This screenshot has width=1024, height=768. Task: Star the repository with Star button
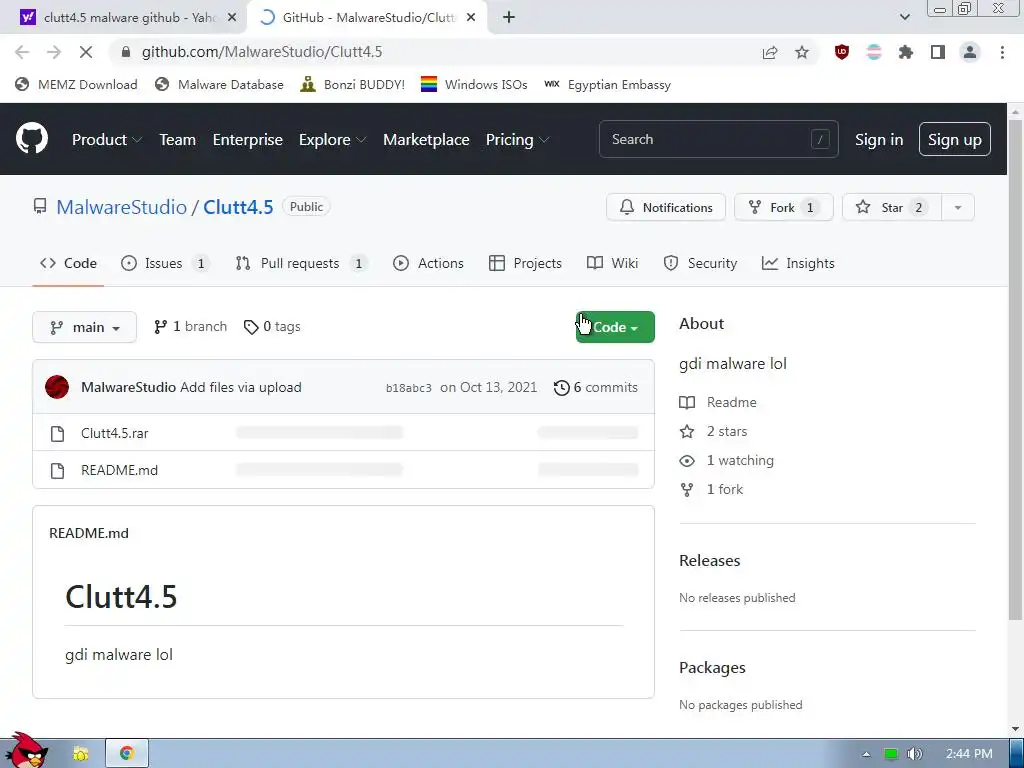coord(891,207)
